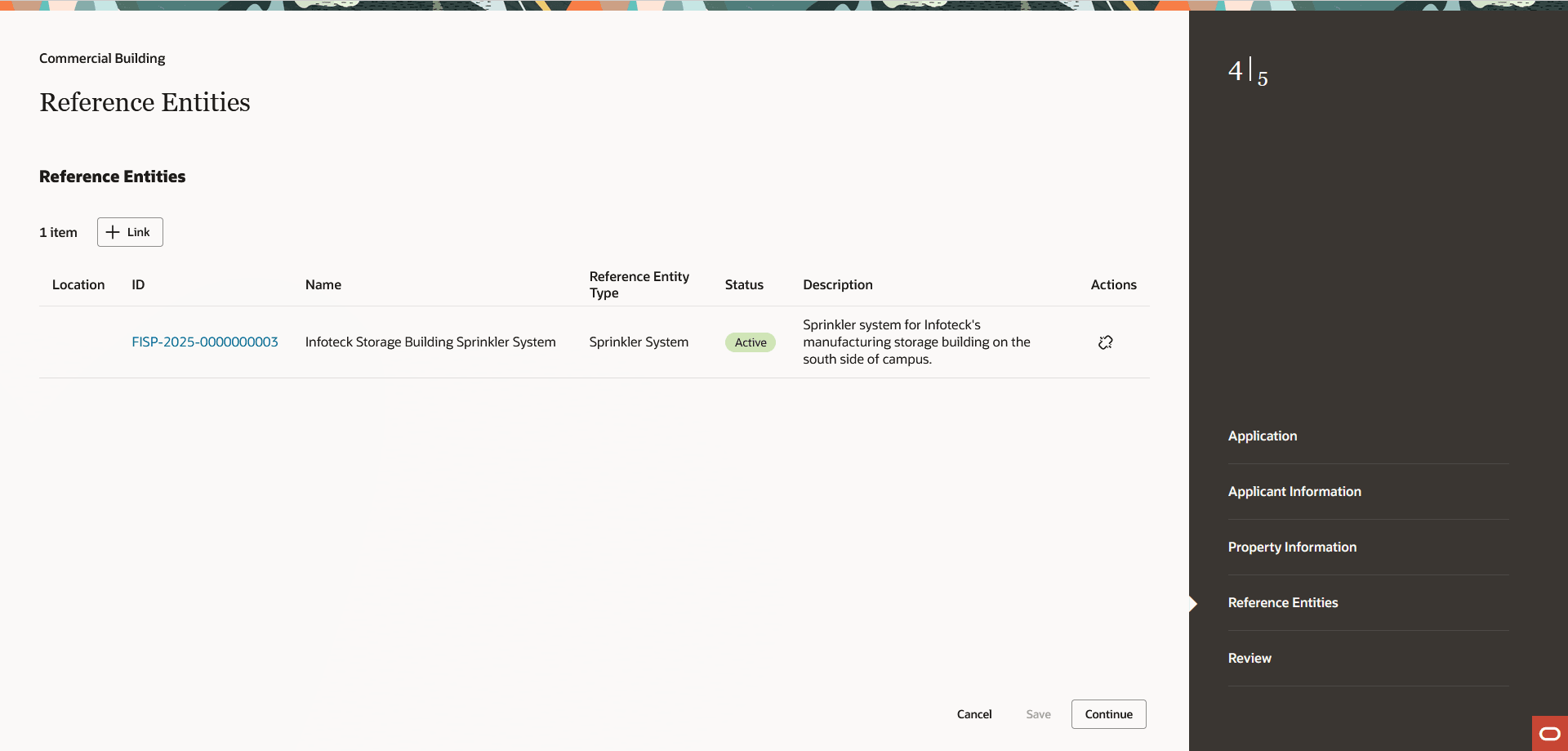
Task: Click the Cancel button
Action: (x=973, y=713)
